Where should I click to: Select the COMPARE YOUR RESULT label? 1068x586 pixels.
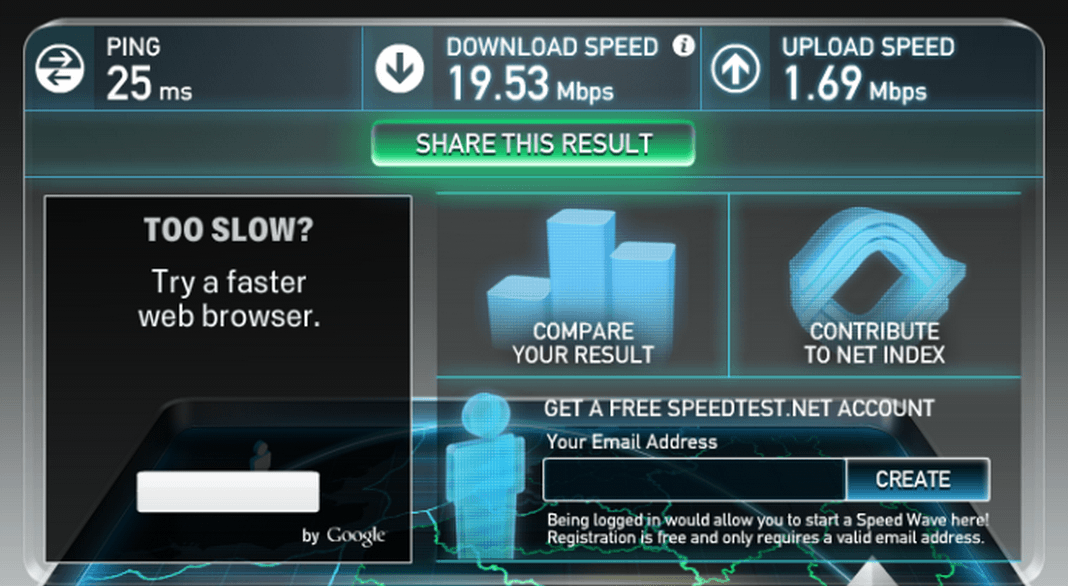pos(583,343)
